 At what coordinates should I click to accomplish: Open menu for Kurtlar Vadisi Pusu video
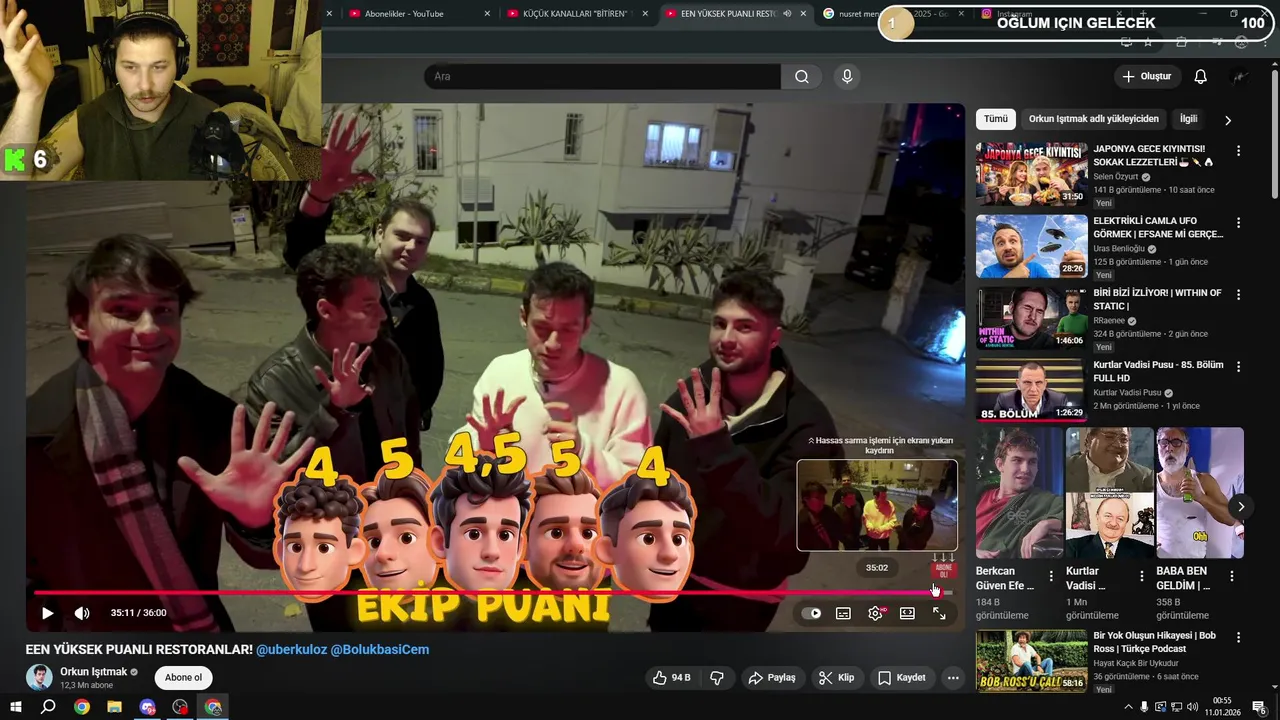(x=1238, y=367)
